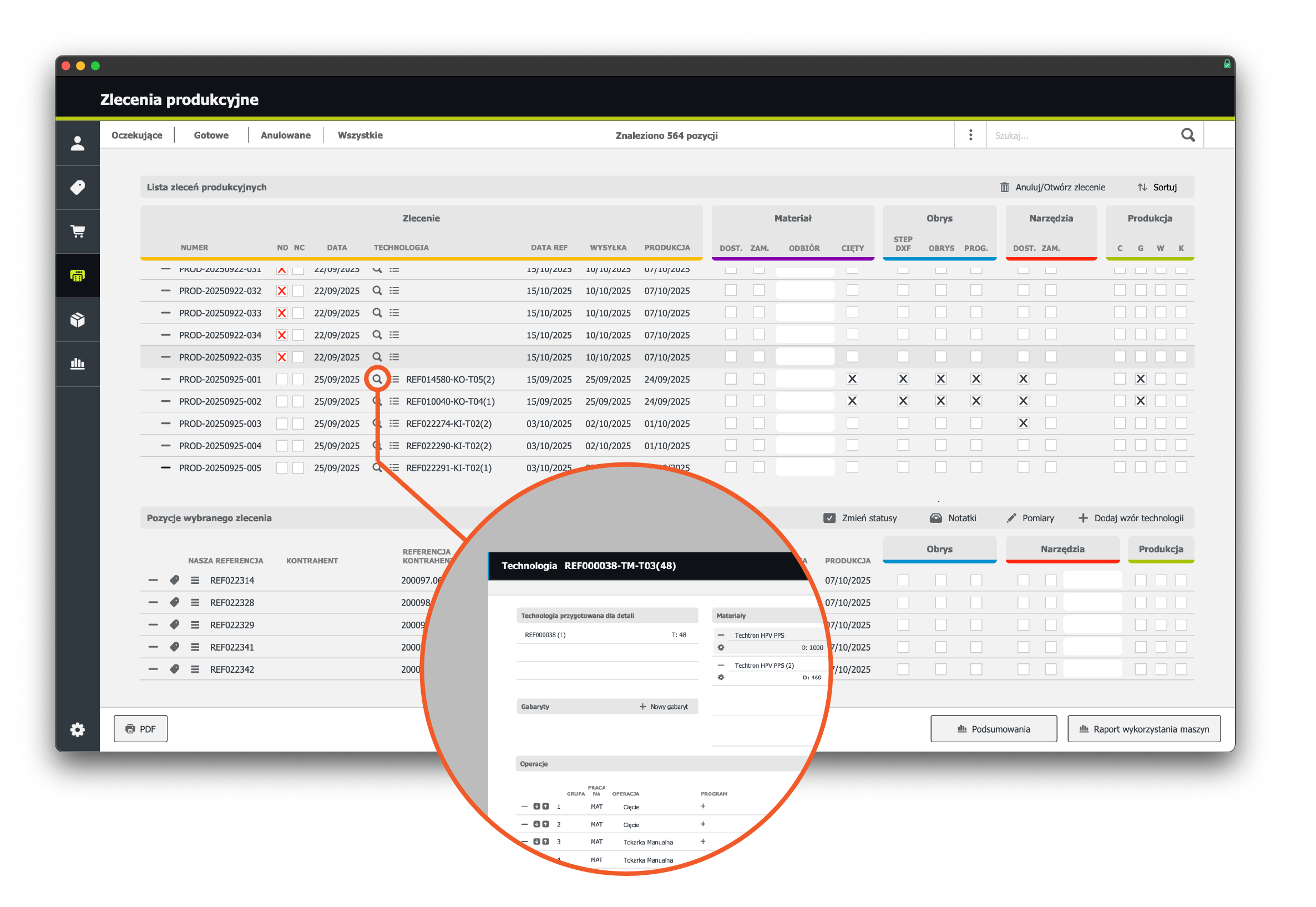1316x907 pixels.
Task: Click magnifier icon for PROD-20250925-001 technology
Action: tap(377, 379)
